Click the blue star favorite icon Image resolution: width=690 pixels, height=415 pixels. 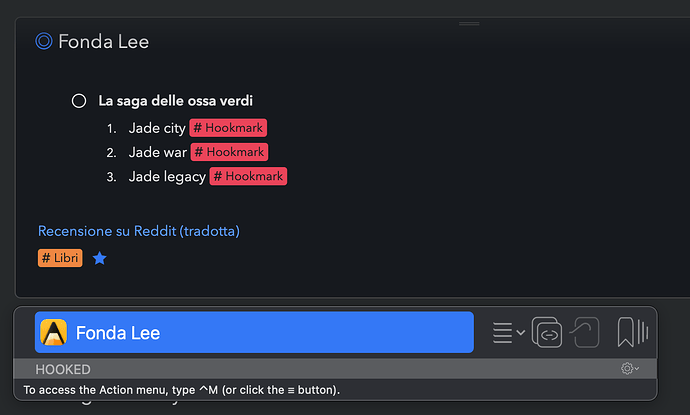[100, 258]
